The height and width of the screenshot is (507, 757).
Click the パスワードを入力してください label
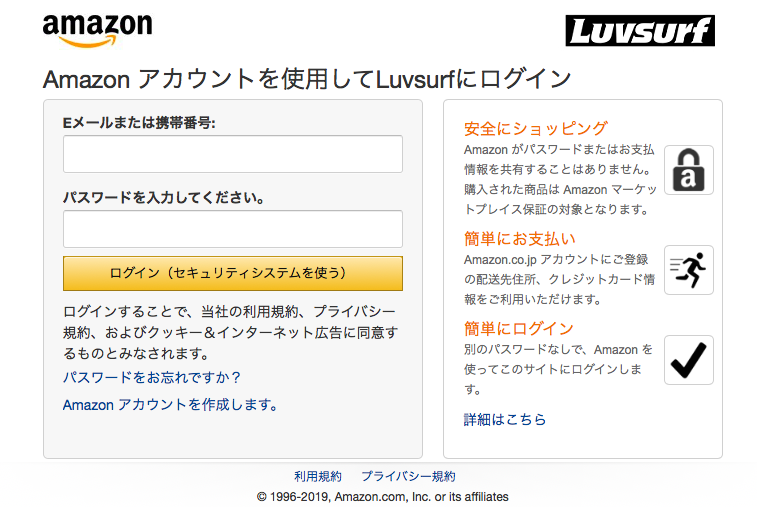point(164,197)
